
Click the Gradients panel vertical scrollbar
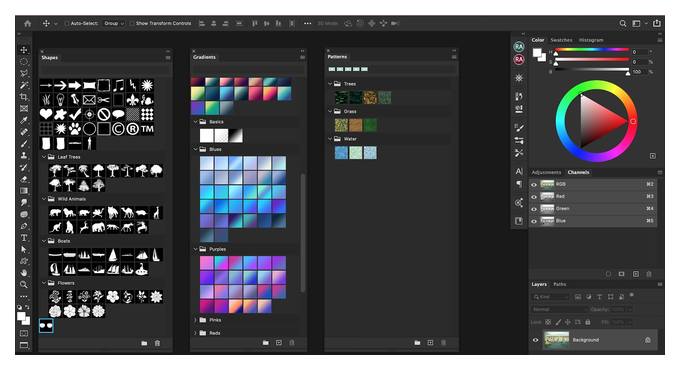tap(302, 232)
